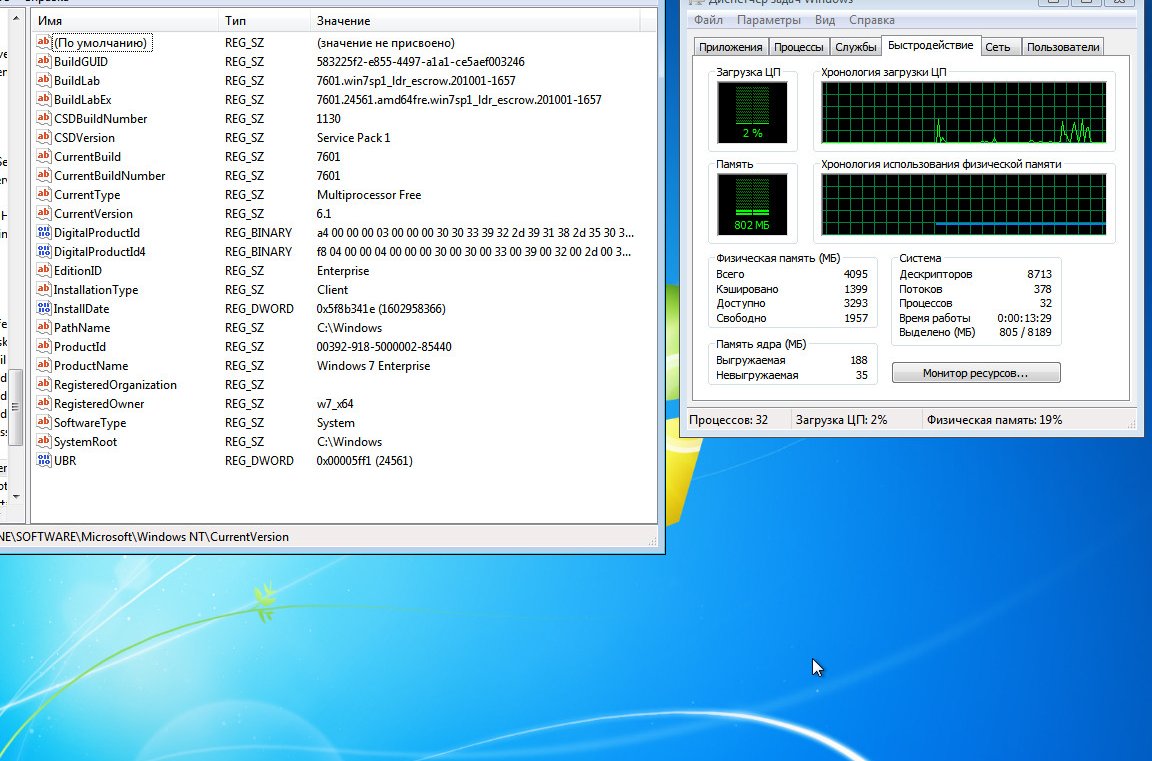Click the Дескрипторов 8713 value

point(1039,274)
